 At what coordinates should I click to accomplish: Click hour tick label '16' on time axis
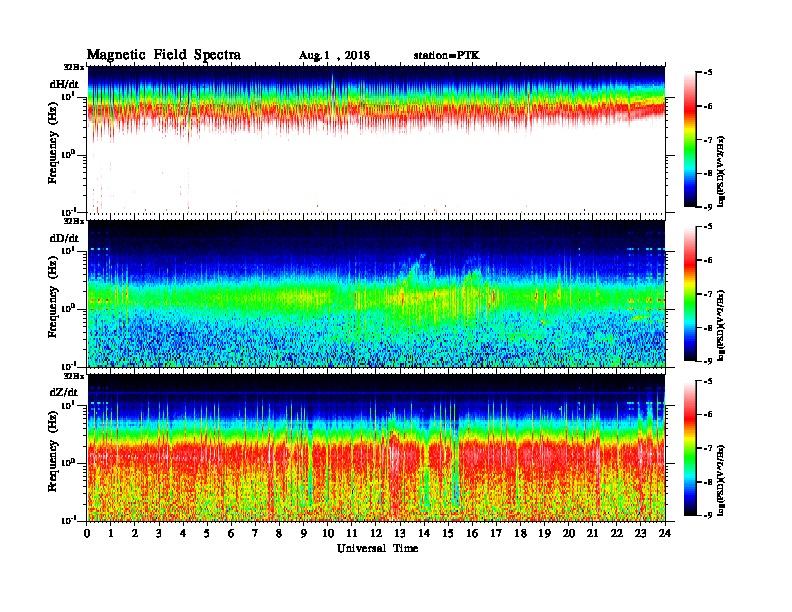[472, 533]
